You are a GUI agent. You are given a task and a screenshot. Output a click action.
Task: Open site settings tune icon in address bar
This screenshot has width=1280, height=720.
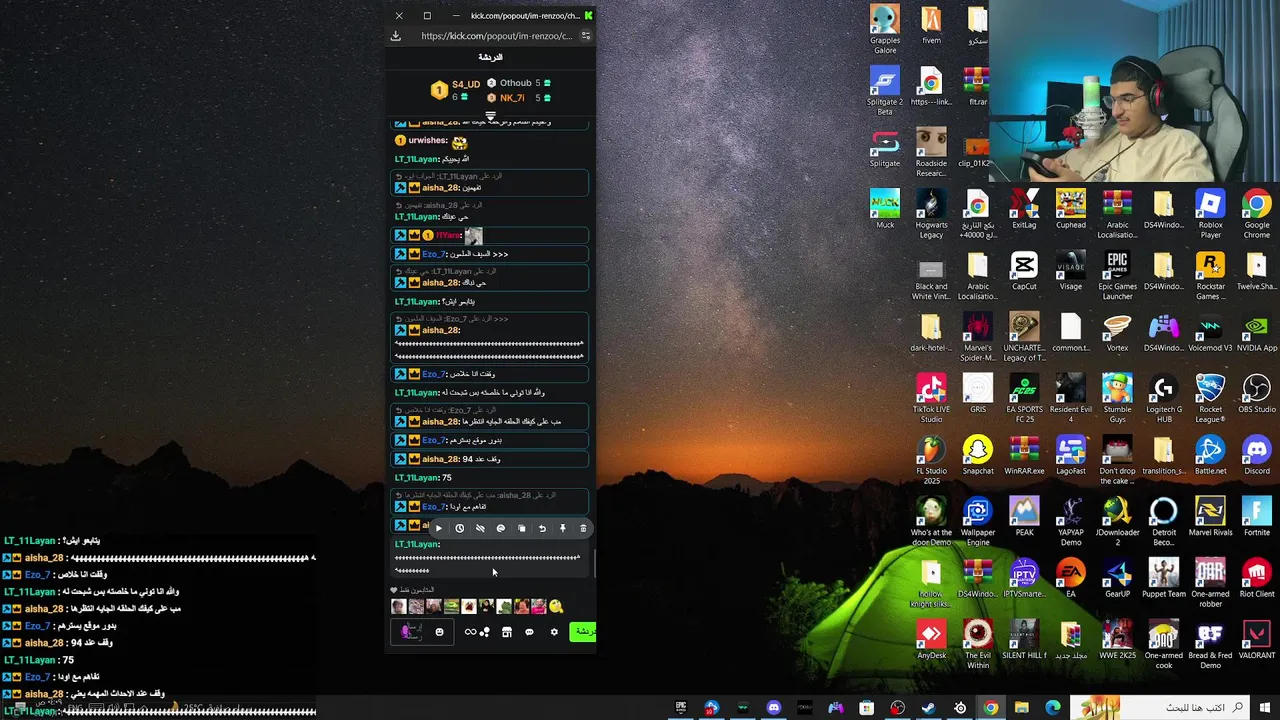(x=586, y=36)
